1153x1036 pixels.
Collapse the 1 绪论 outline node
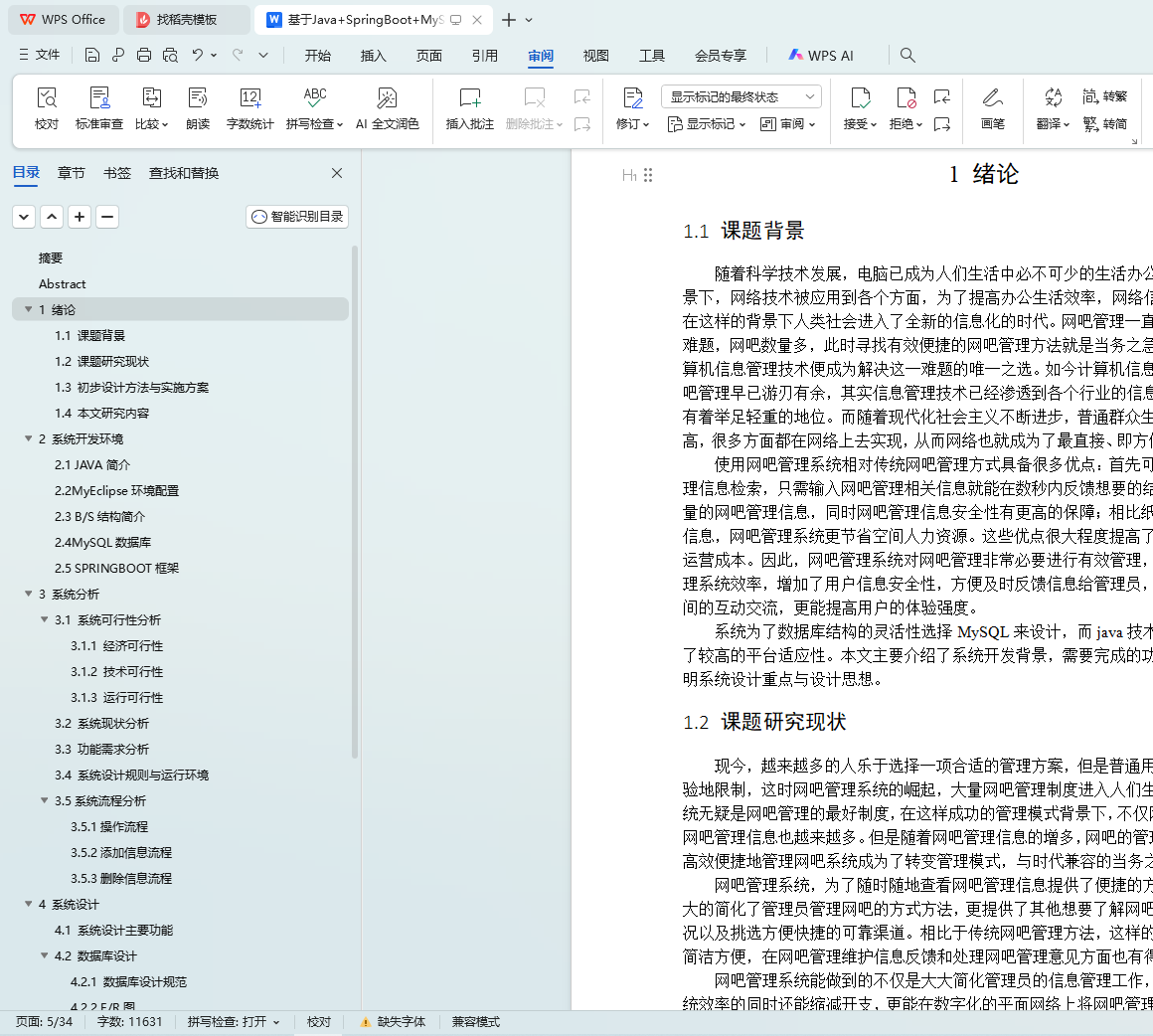29,309
